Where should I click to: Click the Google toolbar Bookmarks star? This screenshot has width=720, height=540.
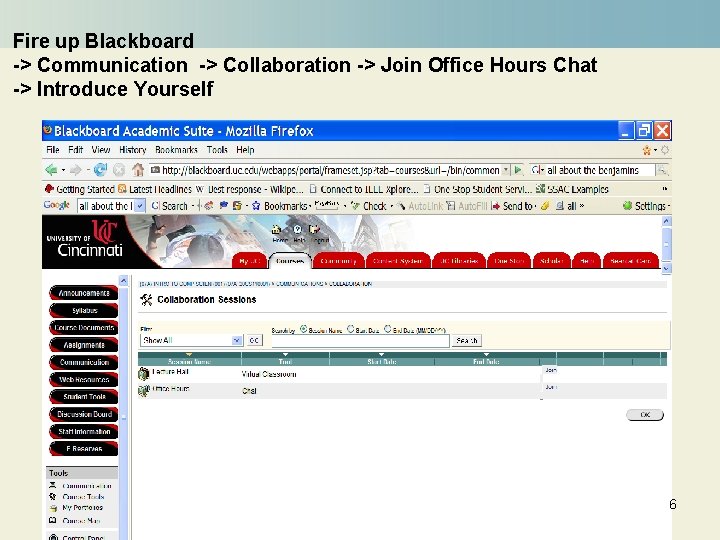256,206
